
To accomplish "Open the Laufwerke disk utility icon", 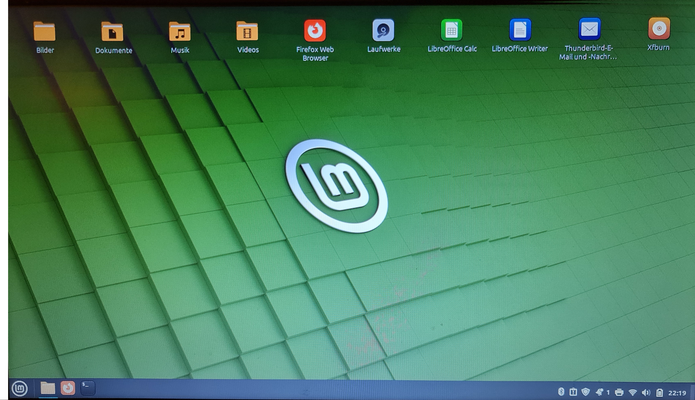I will [383, 30].
